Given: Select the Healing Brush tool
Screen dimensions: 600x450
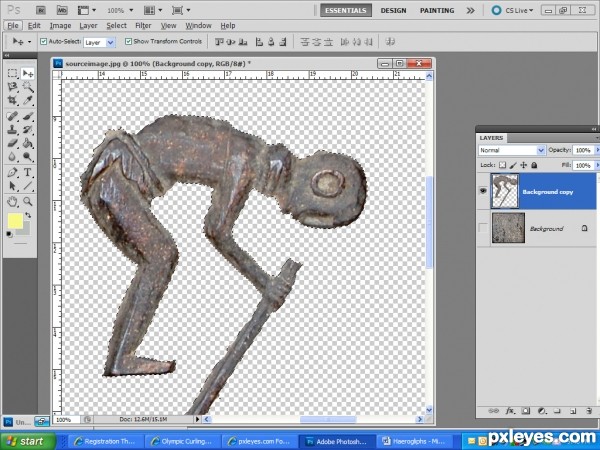Looking at the screenshot, I should click(13, 116).
